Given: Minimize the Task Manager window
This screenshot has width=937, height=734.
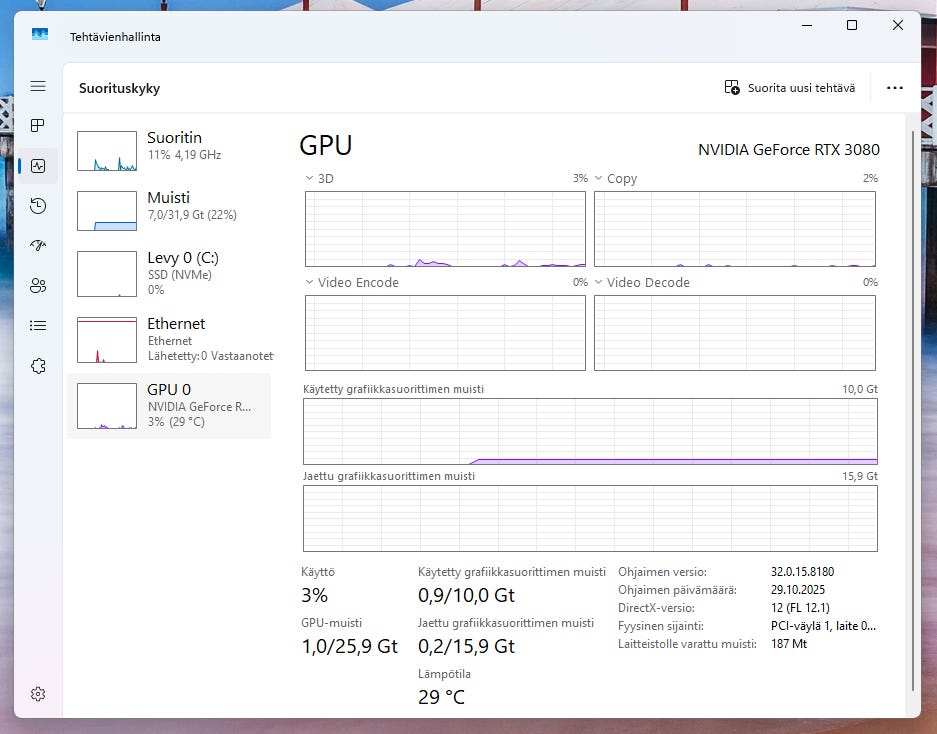Looking at the screenshot, I should click(x=807, y=25).
